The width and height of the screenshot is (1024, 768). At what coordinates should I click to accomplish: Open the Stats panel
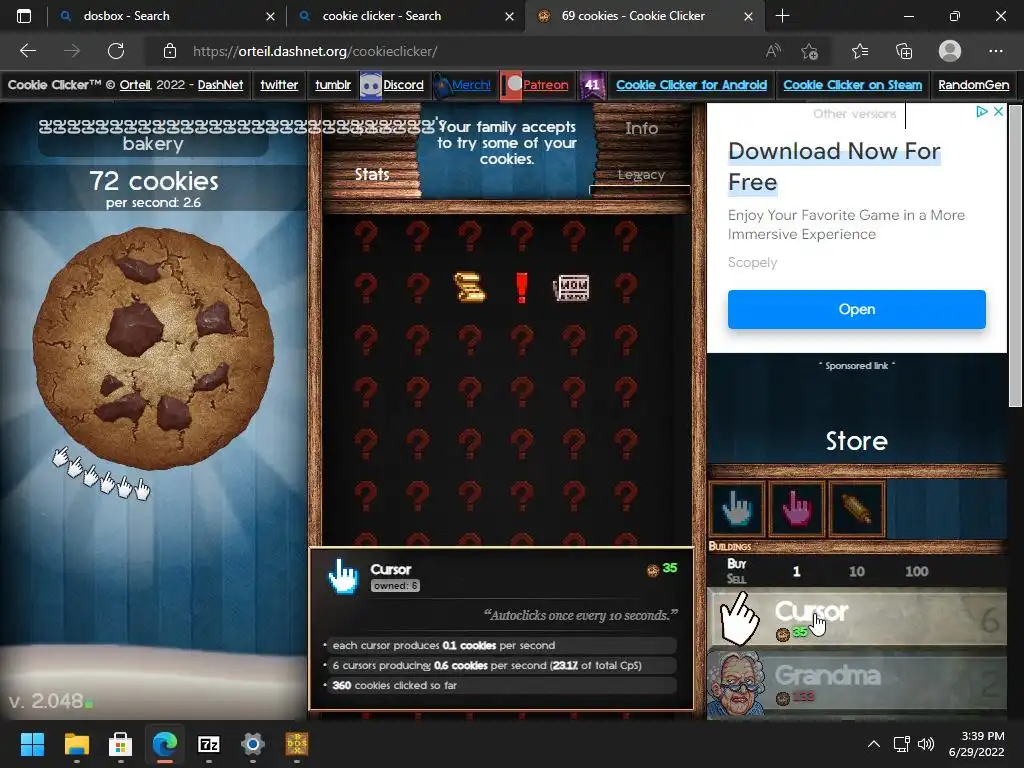pyautogui.click(x=372, y=174)
